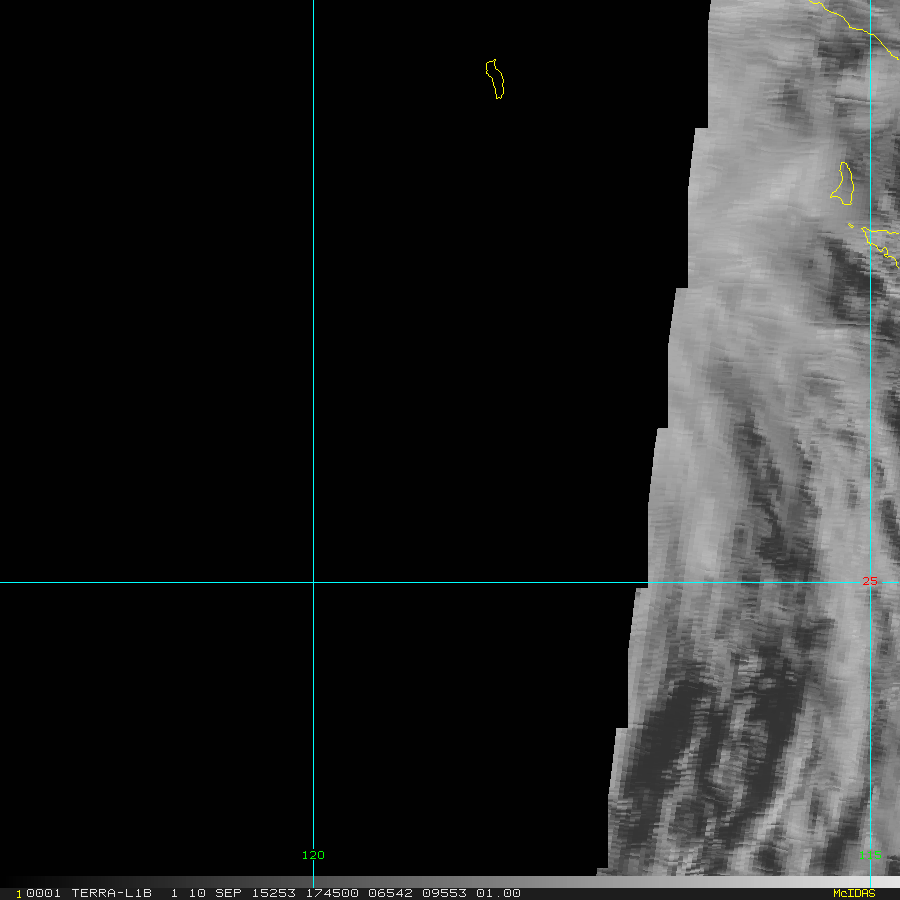Click the 10 SEP date text
This screenshot has height=900, width=900.
[215, 893]
